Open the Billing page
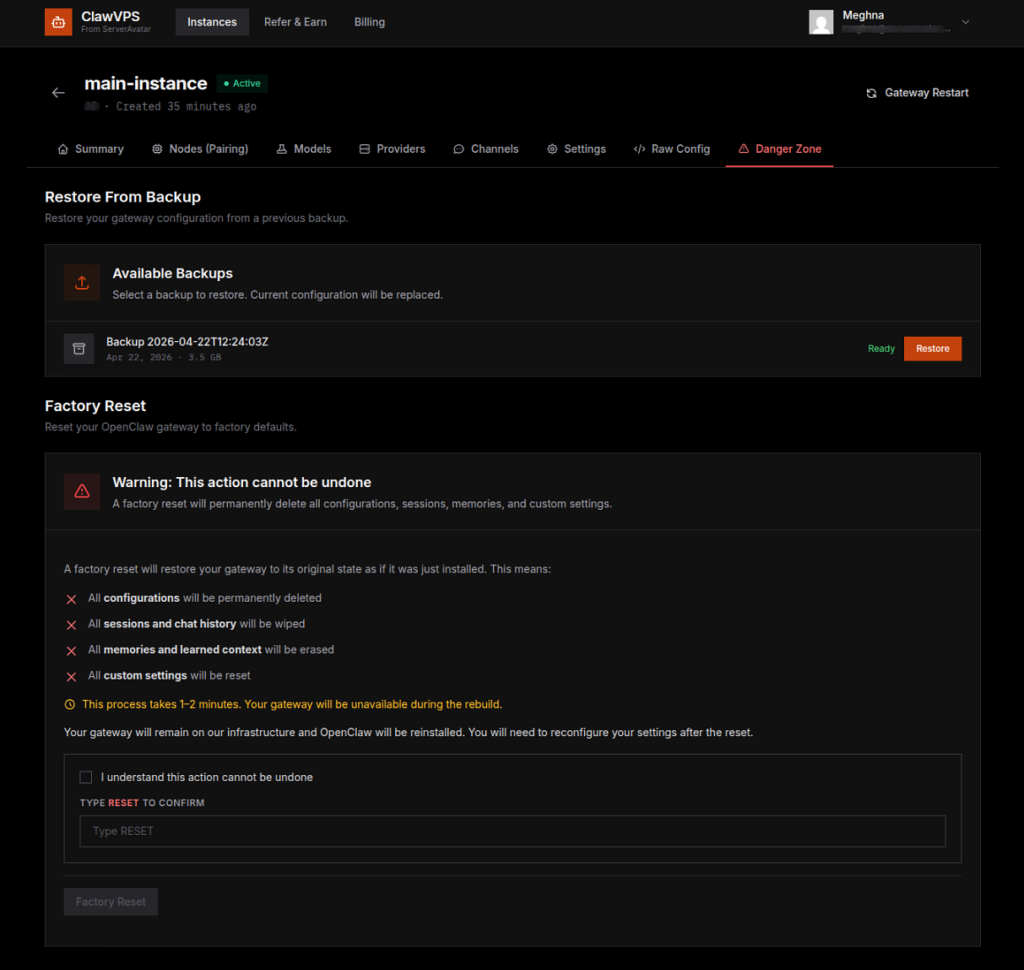 point(369,21)
